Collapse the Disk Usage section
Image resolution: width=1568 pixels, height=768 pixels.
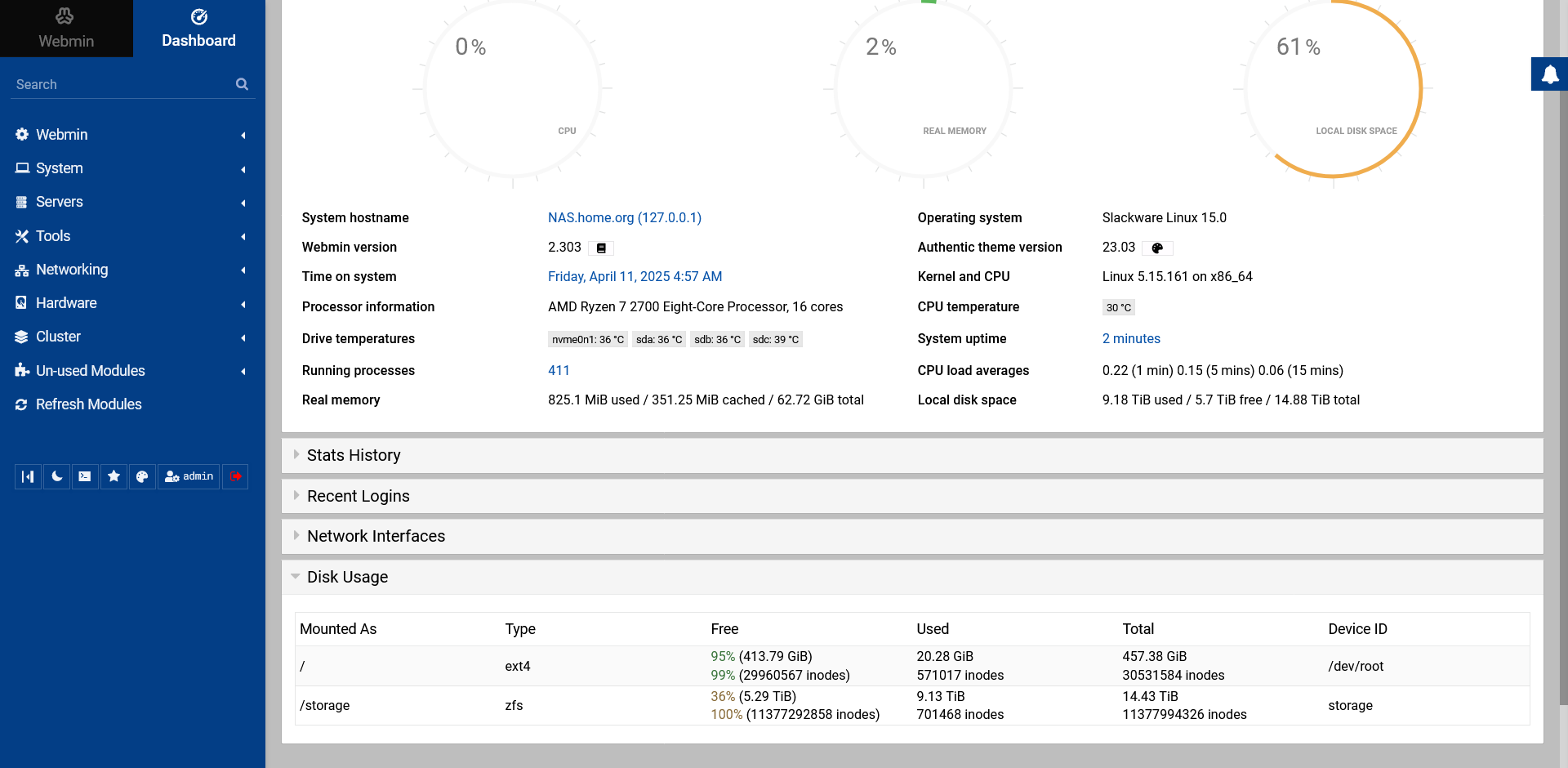(347, 577)
